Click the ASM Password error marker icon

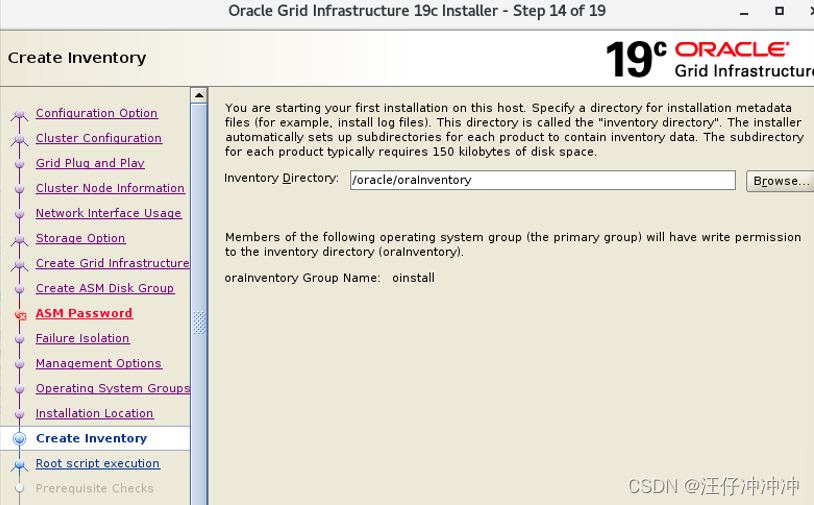[20, 315]
